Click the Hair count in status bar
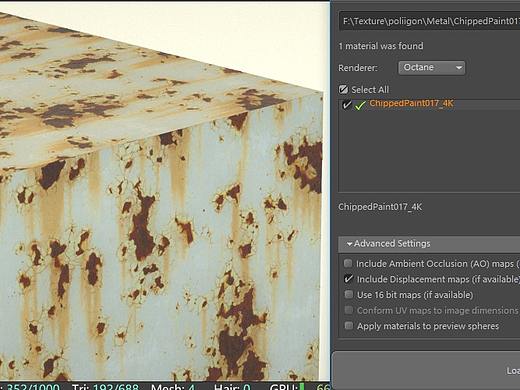 click(232, 387)
